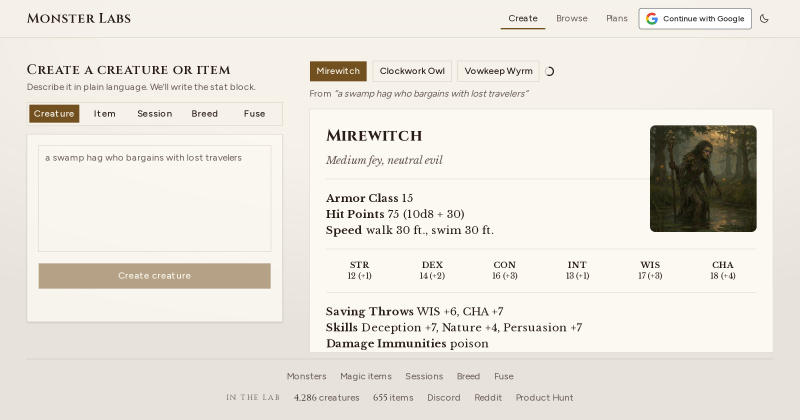
Task: Click Hit Points 75 (10d8 + 30)
Action: (395, 214)
